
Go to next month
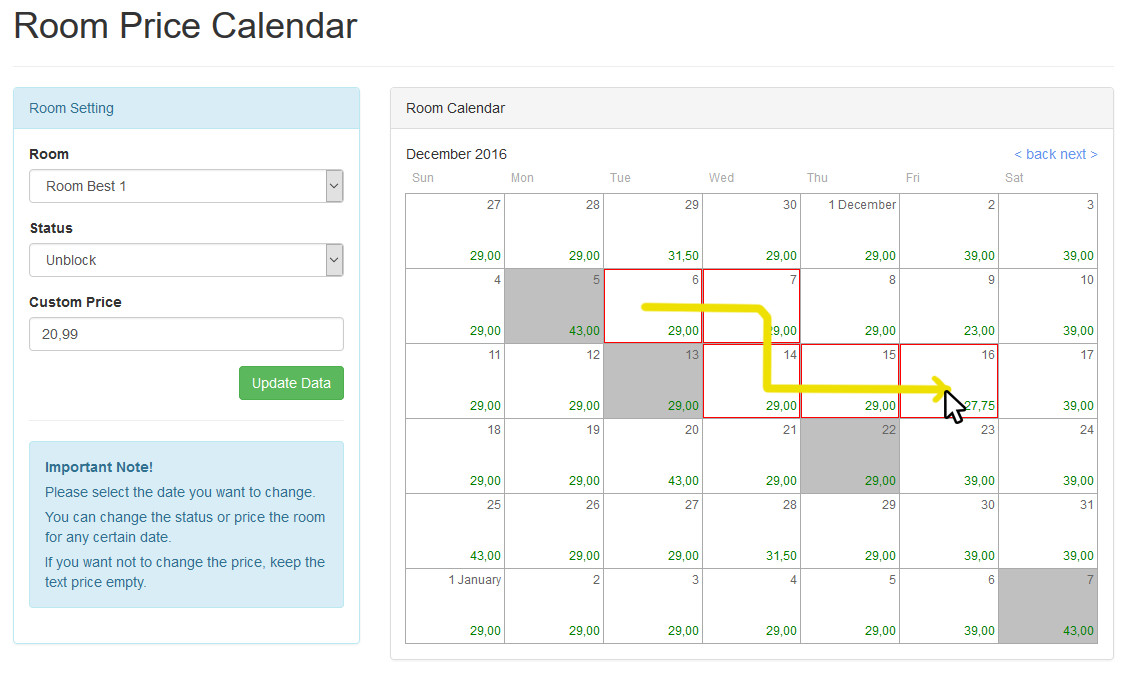tap(1078, 154)
